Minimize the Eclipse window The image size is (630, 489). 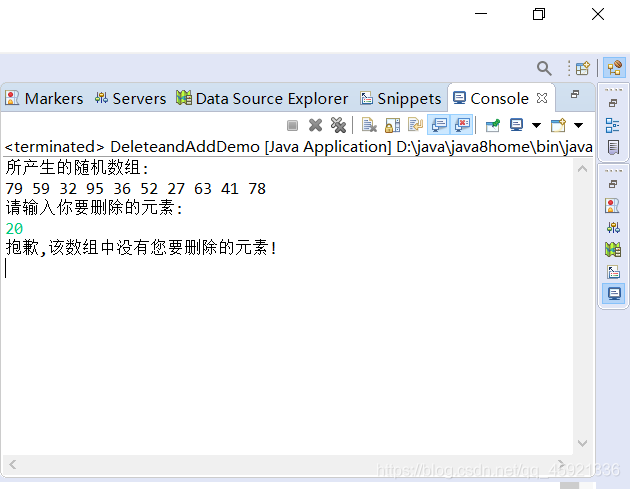coord(481,14)
